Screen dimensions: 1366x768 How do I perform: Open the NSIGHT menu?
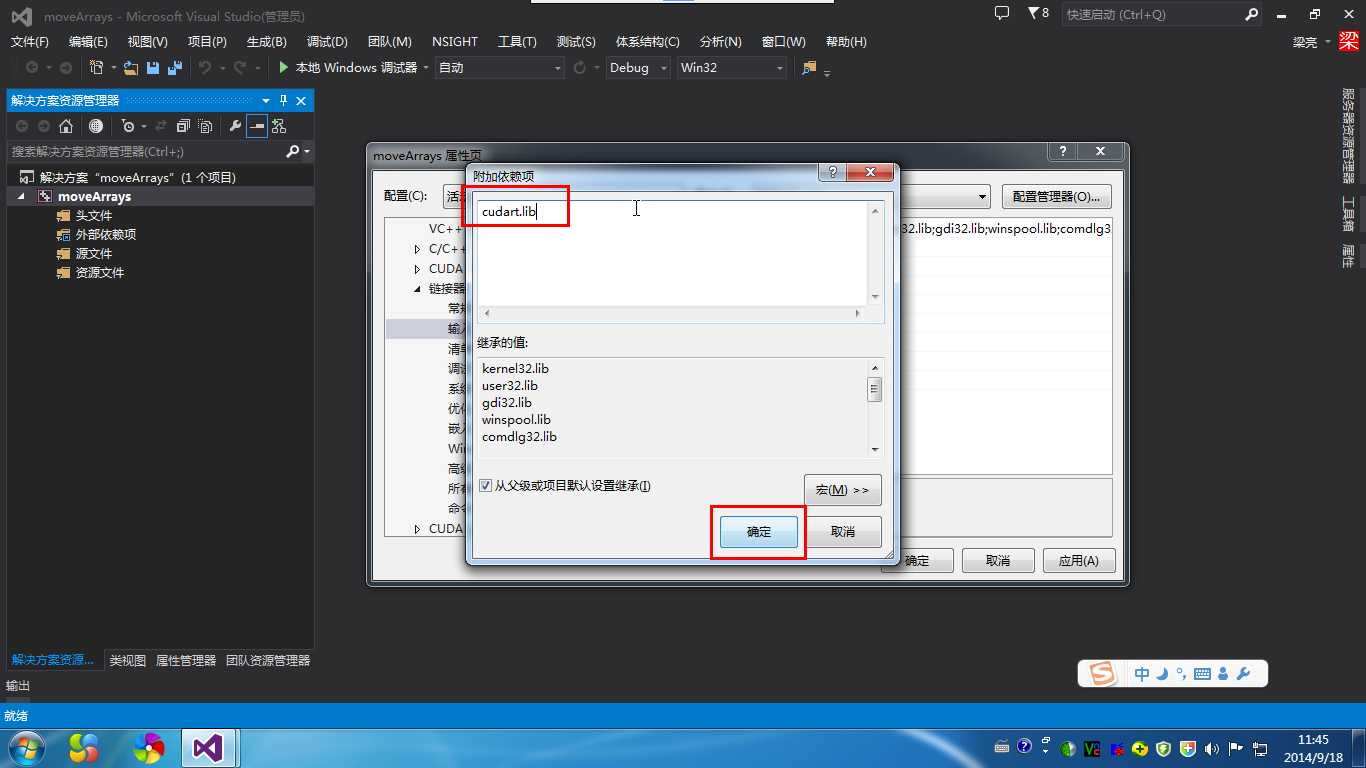(x=455, y=41)
